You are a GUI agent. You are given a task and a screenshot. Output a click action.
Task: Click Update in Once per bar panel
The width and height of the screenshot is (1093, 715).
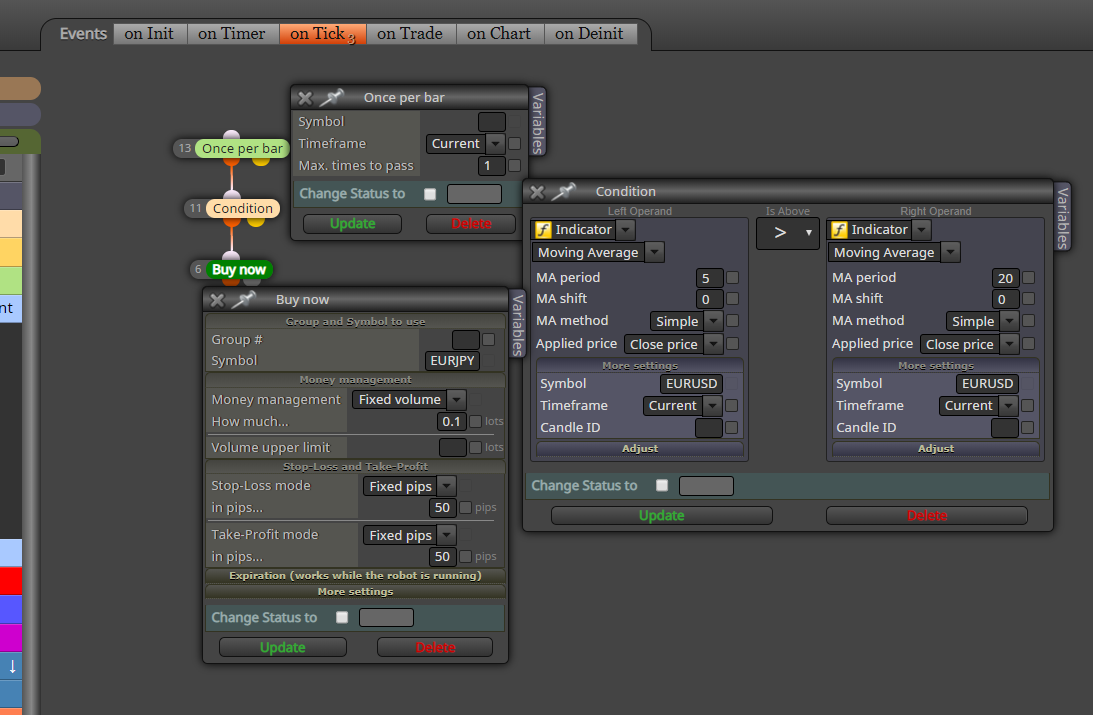352,224
